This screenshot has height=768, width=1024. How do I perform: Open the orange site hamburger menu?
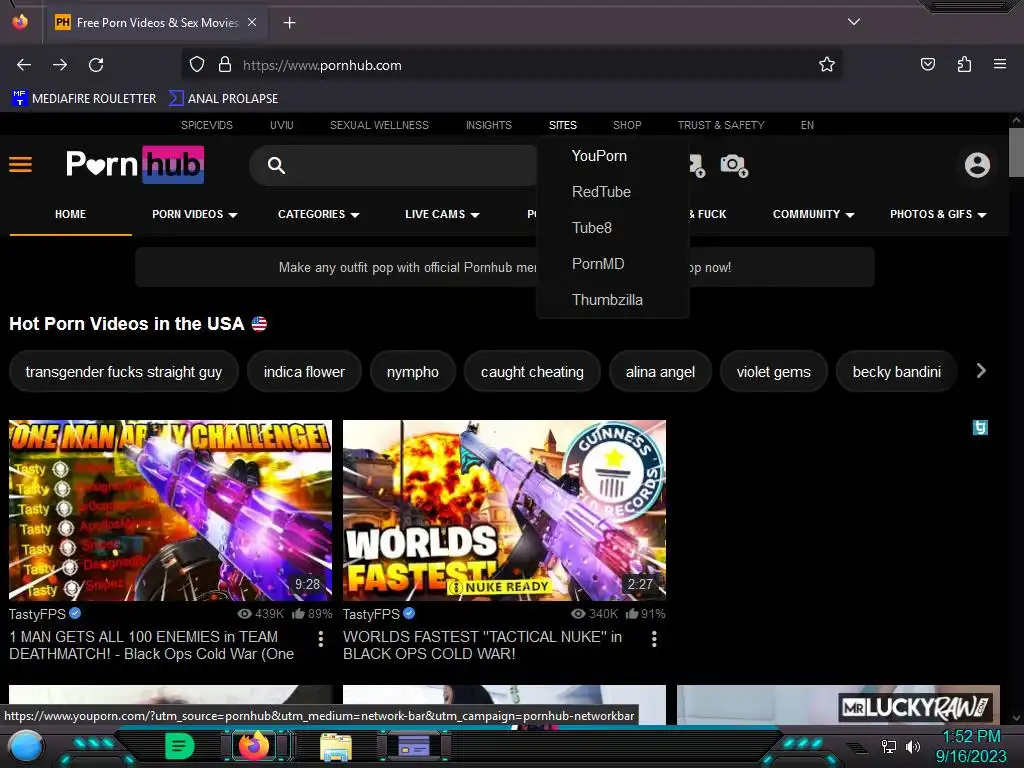tap(20, 165)
